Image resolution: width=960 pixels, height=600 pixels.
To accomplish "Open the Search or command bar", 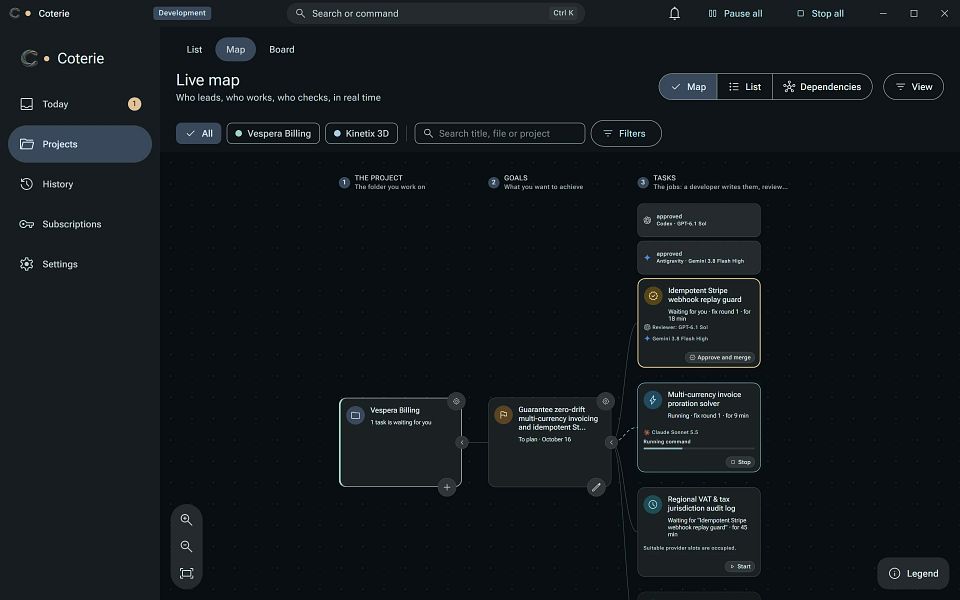I will (x=435, y=13).
